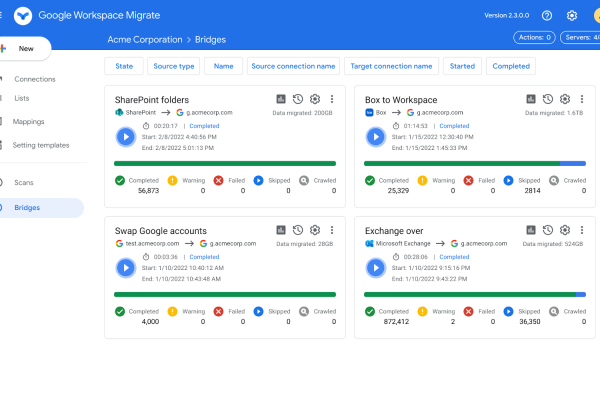Start the Swap Google accounts bridge play button
Viewport: 600px width, 400px height.
click(126, 268)
